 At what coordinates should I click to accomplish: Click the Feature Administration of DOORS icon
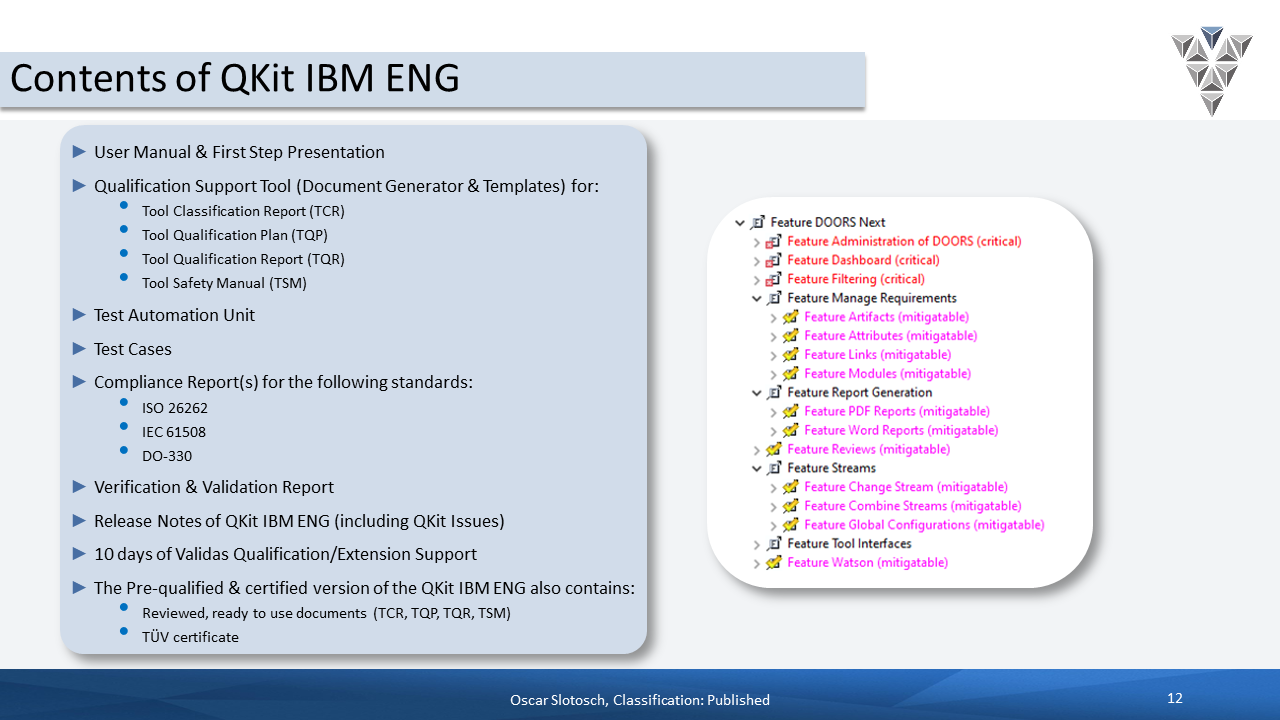pos(774,241)
